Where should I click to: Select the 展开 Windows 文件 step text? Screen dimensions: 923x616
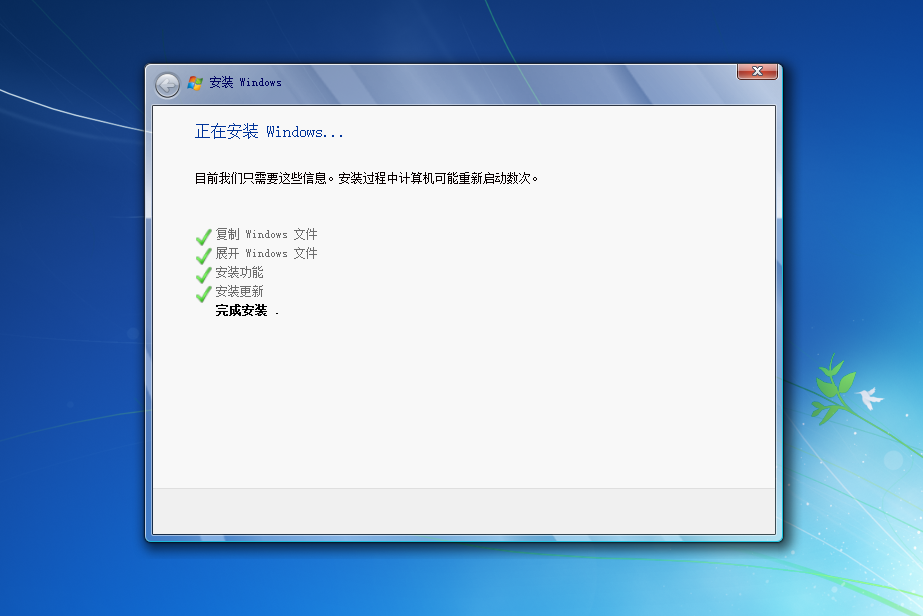click(266, 253)
